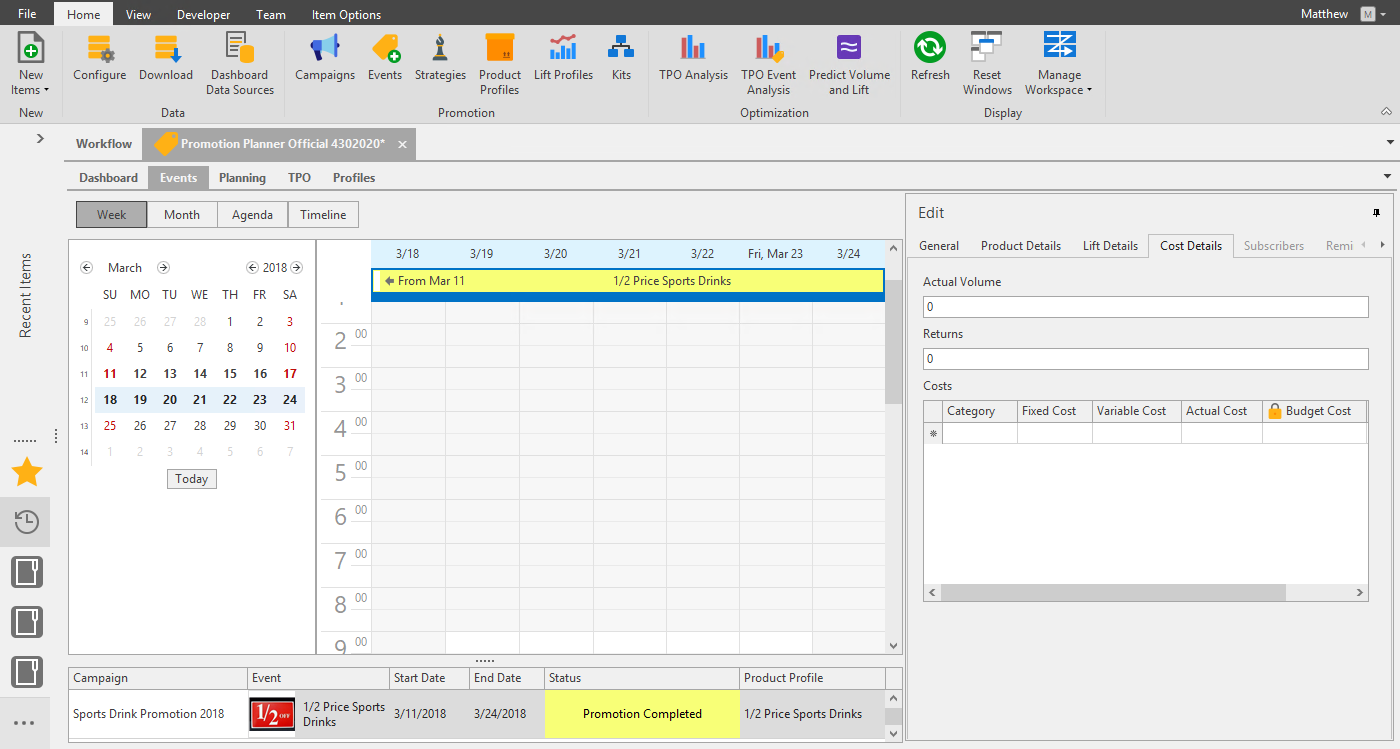
Task: Expand the left navigation pane
Action: pyautogui.click(x=40, y=138)
